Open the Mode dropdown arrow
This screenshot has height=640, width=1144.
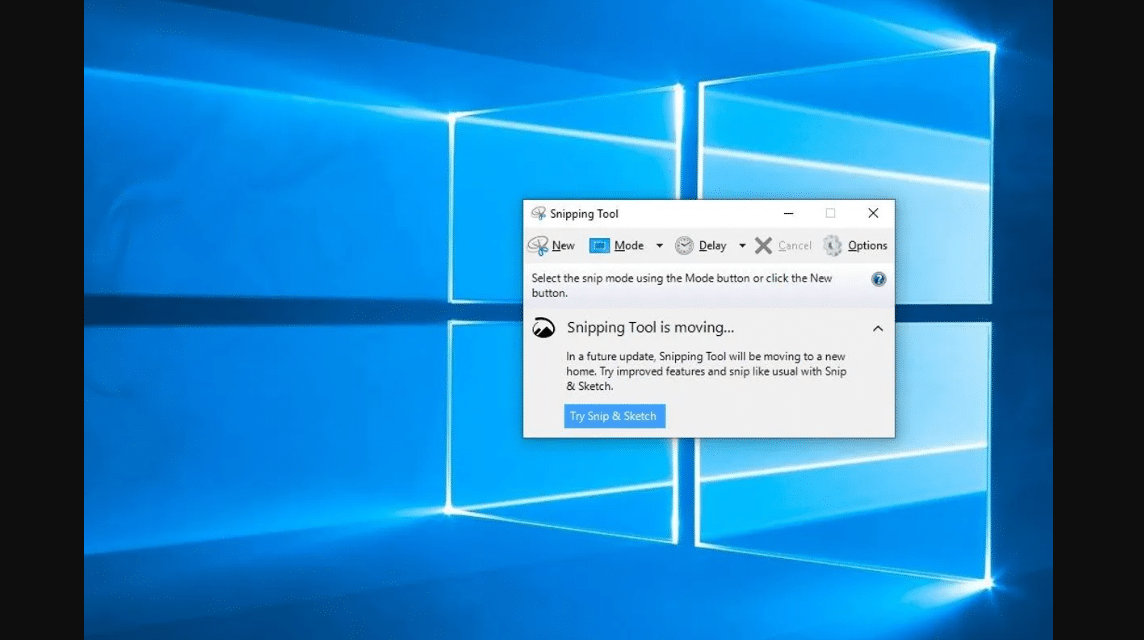pos(660,246)
